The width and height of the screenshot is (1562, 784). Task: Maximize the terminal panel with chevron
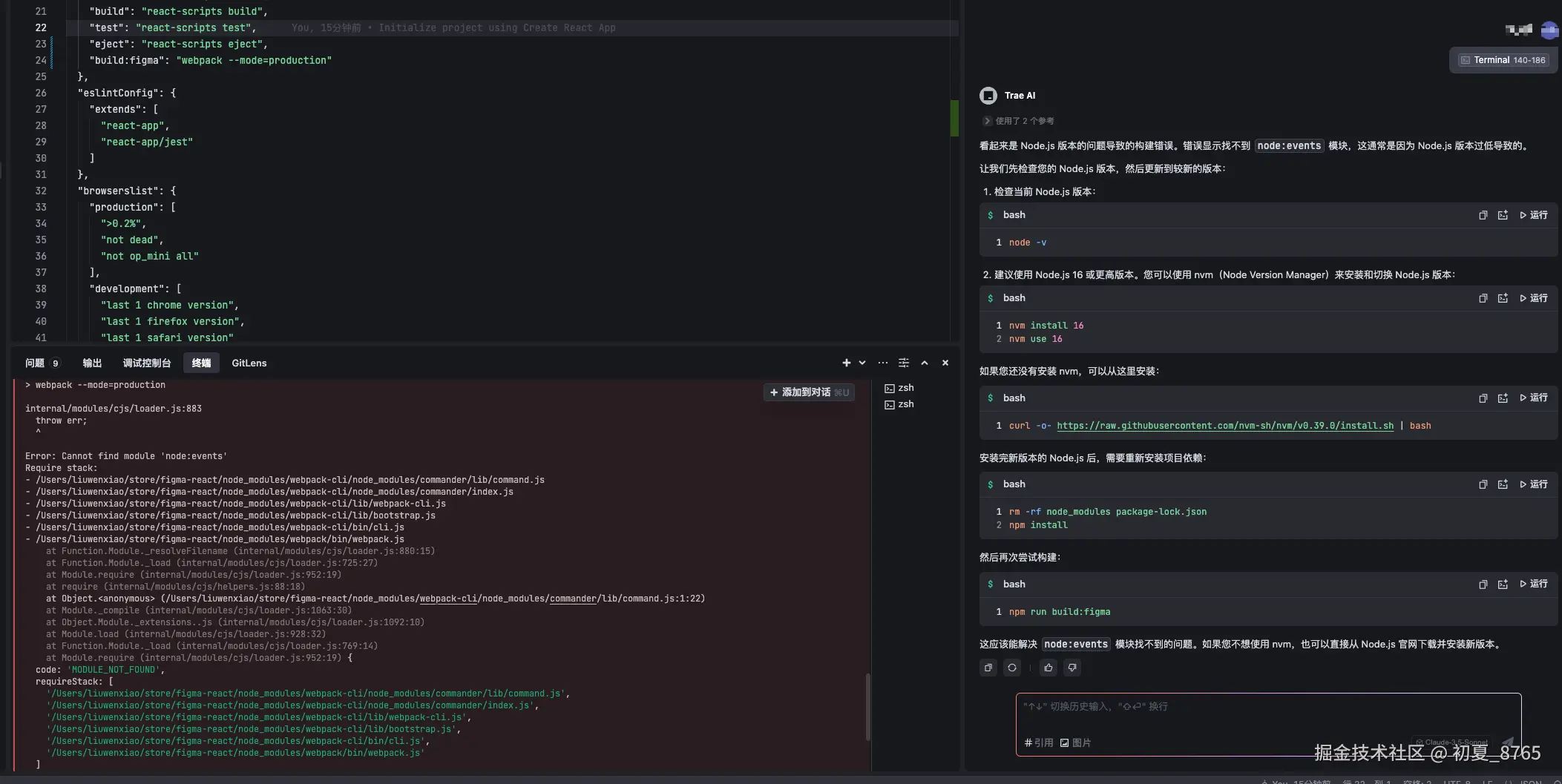[925, 363]
